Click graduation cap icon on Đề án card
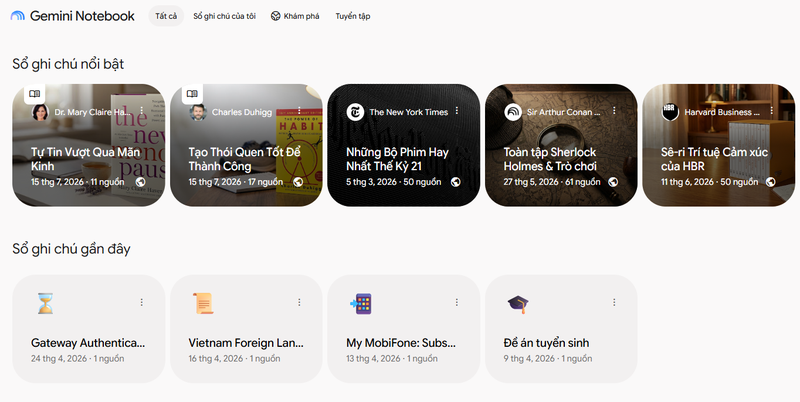 (x=518, y=305)
